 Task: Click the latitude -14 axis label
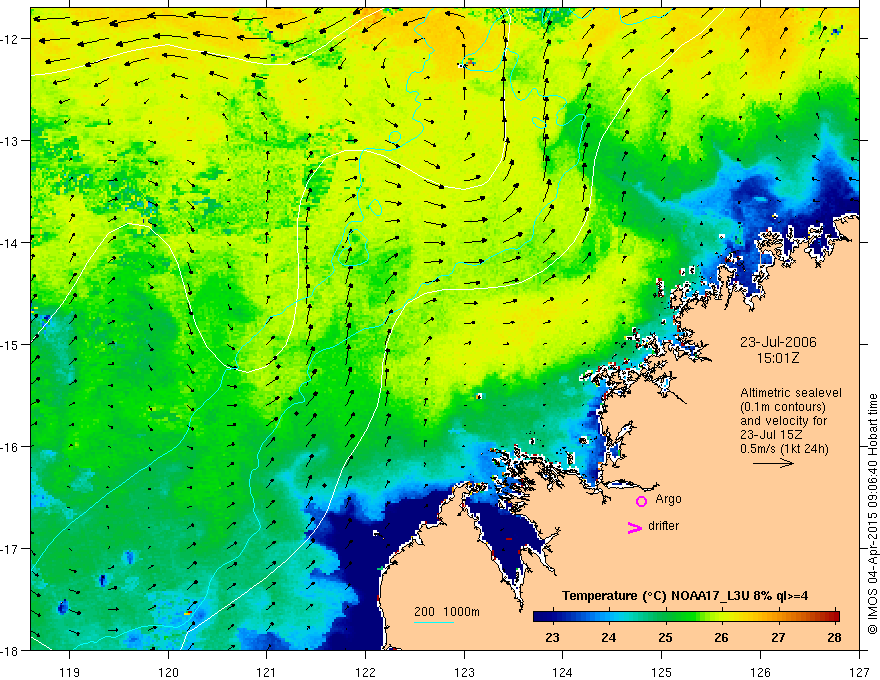click(x=10, y=243)
